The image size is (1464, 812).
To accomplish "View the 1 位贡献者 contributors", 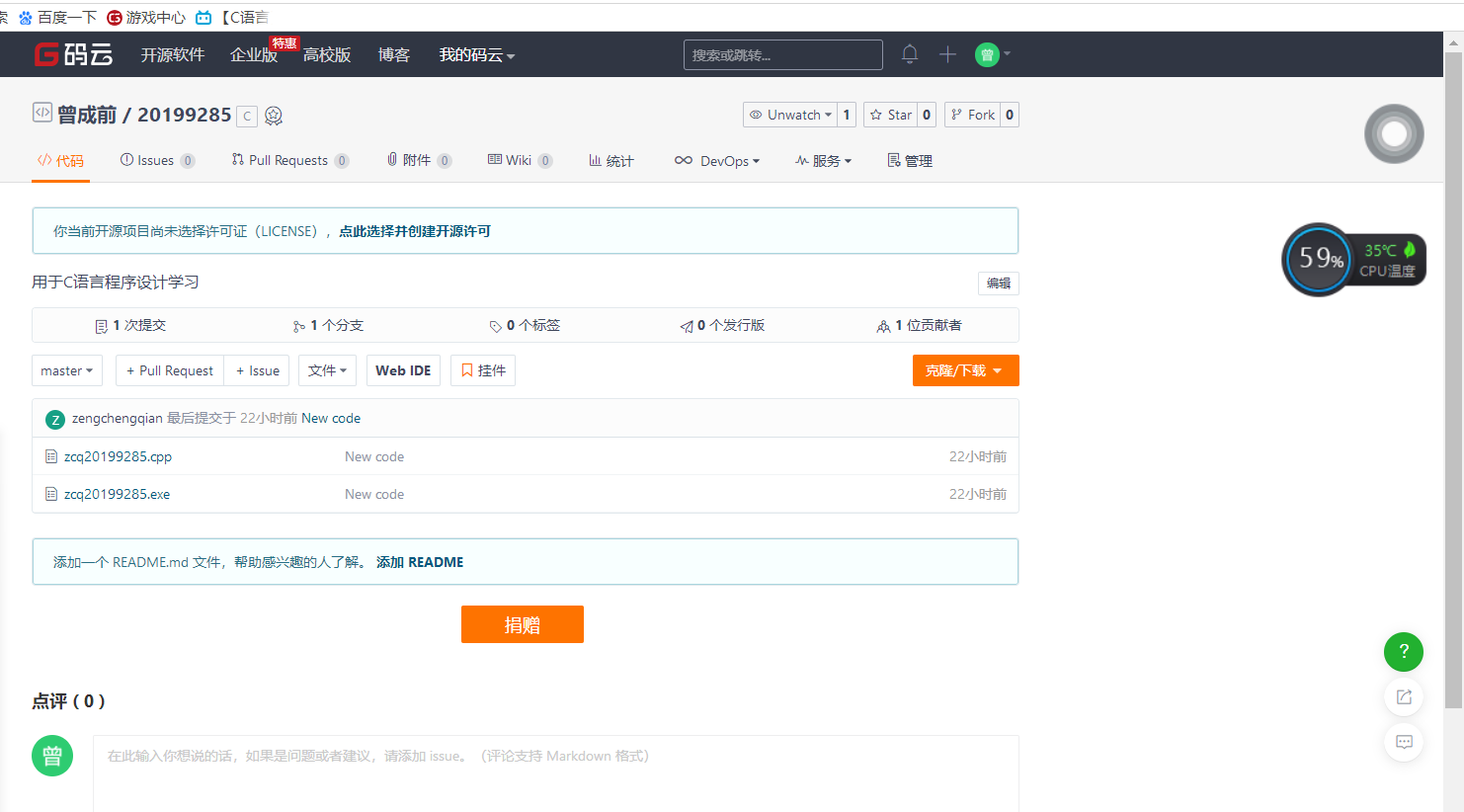I will click(x=920, y=325).
